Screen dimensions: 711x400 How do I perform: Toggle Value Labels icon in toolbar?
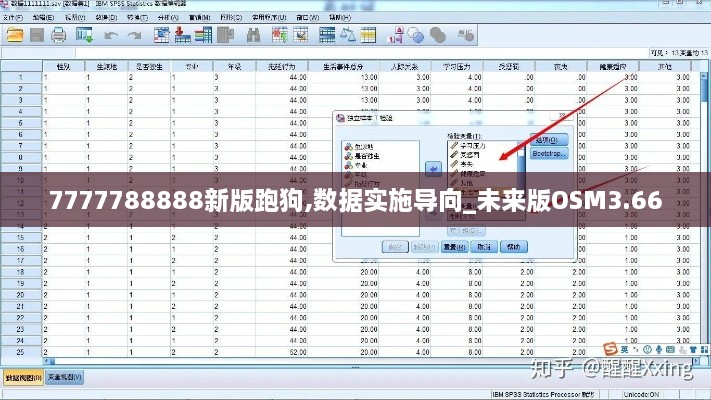click(395, 35)
